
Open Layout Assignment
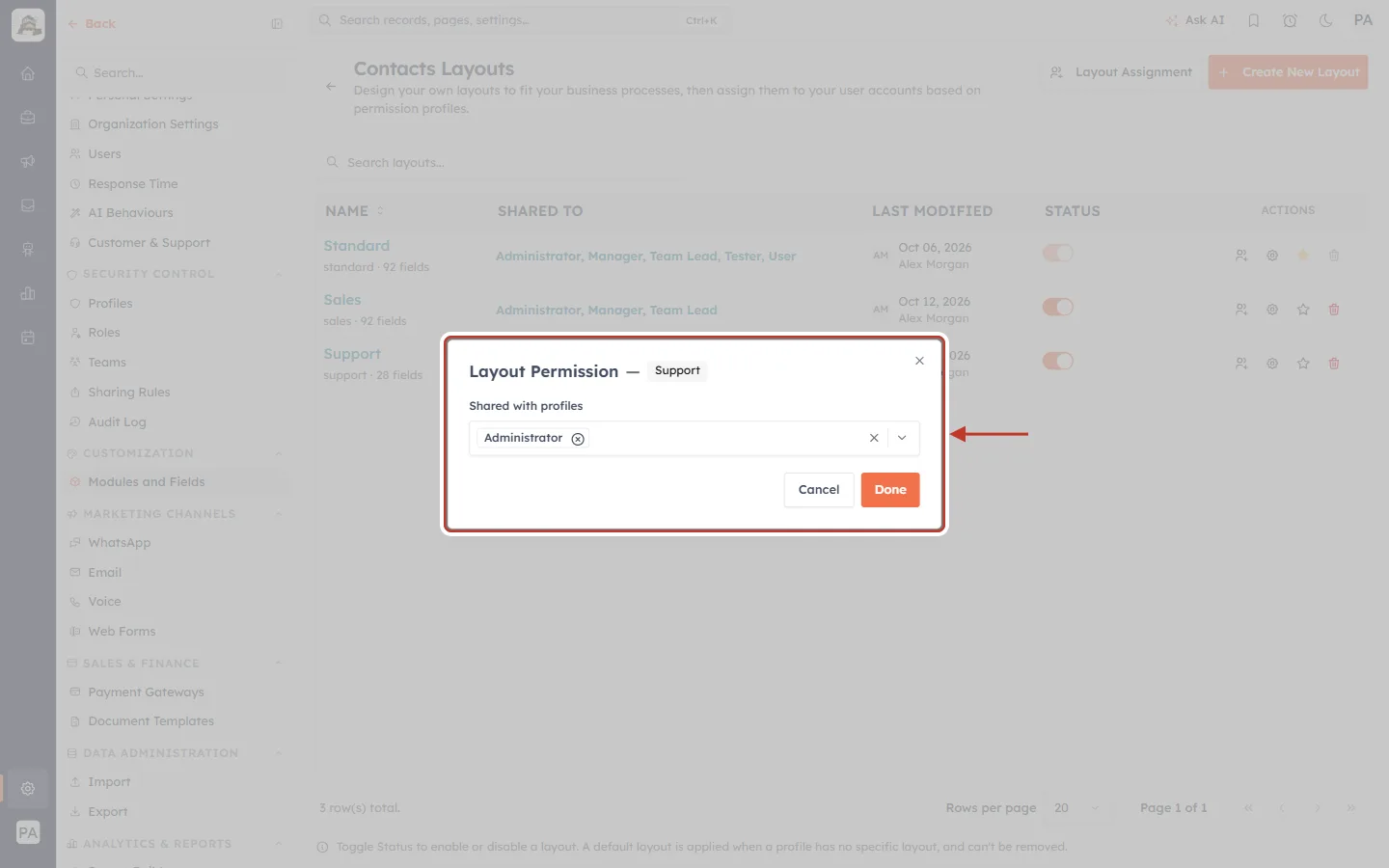point(1121,72)
